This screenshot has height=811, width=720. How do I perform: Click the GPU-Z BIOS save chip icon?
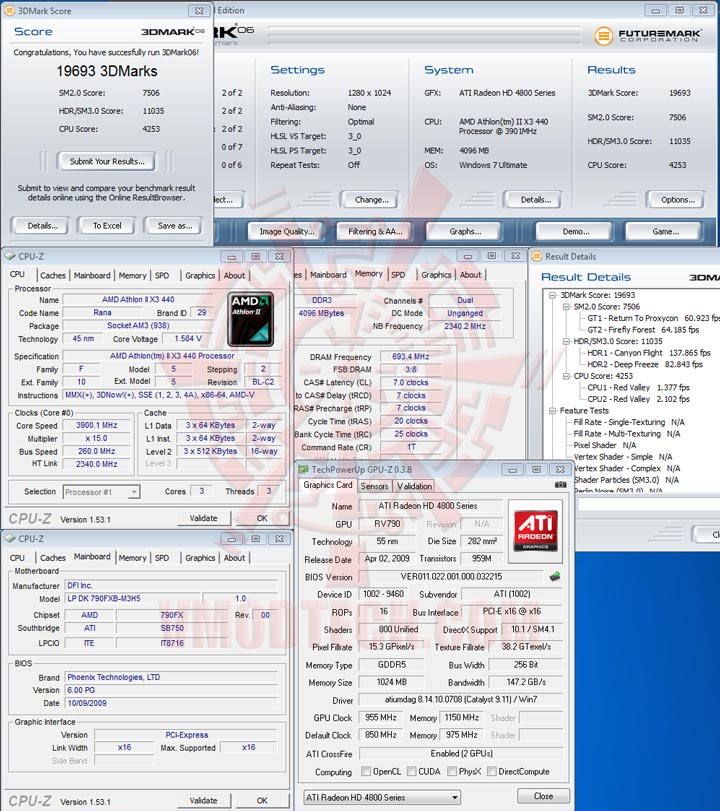[x=555, y=576]
